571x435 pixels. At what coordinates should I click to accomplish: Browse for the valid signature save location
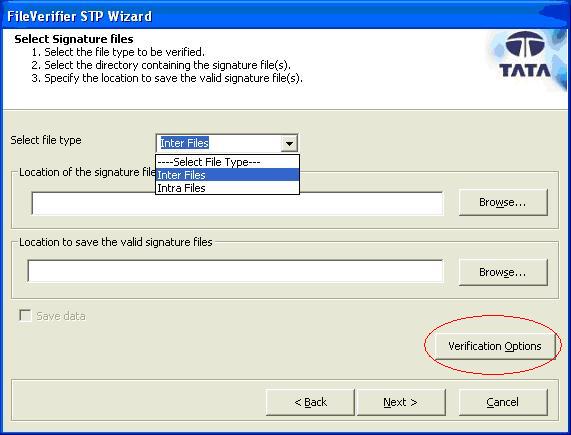tap(503, 272)
